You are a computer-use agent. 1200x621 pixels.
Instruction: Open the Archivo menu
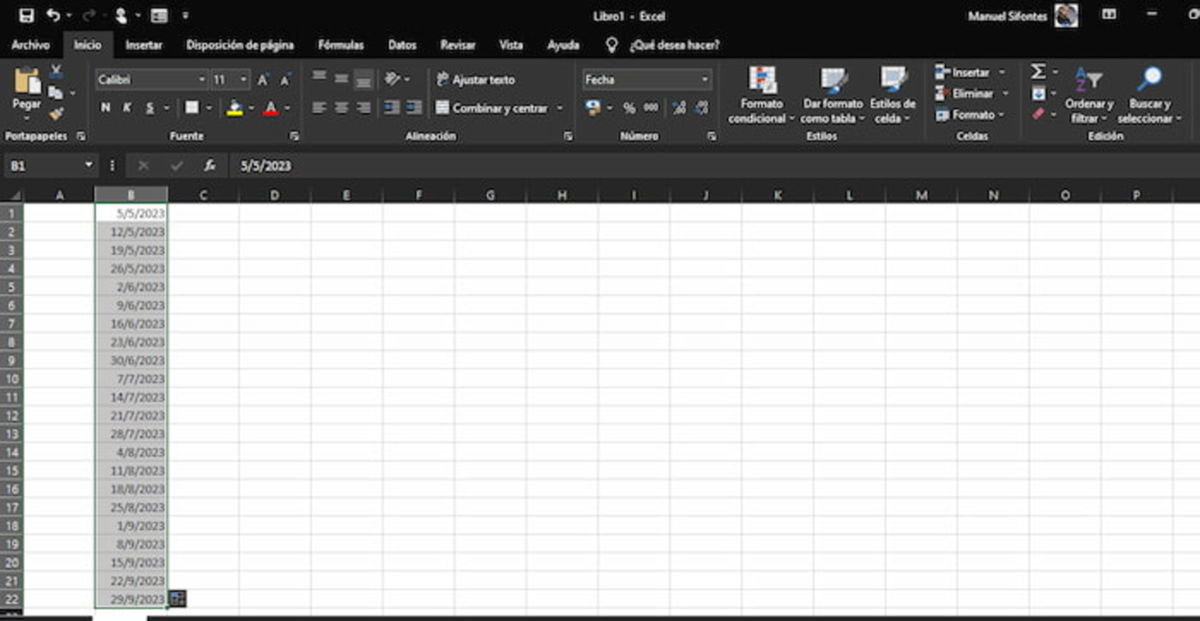pyautogui.click(x=30, y=45)
